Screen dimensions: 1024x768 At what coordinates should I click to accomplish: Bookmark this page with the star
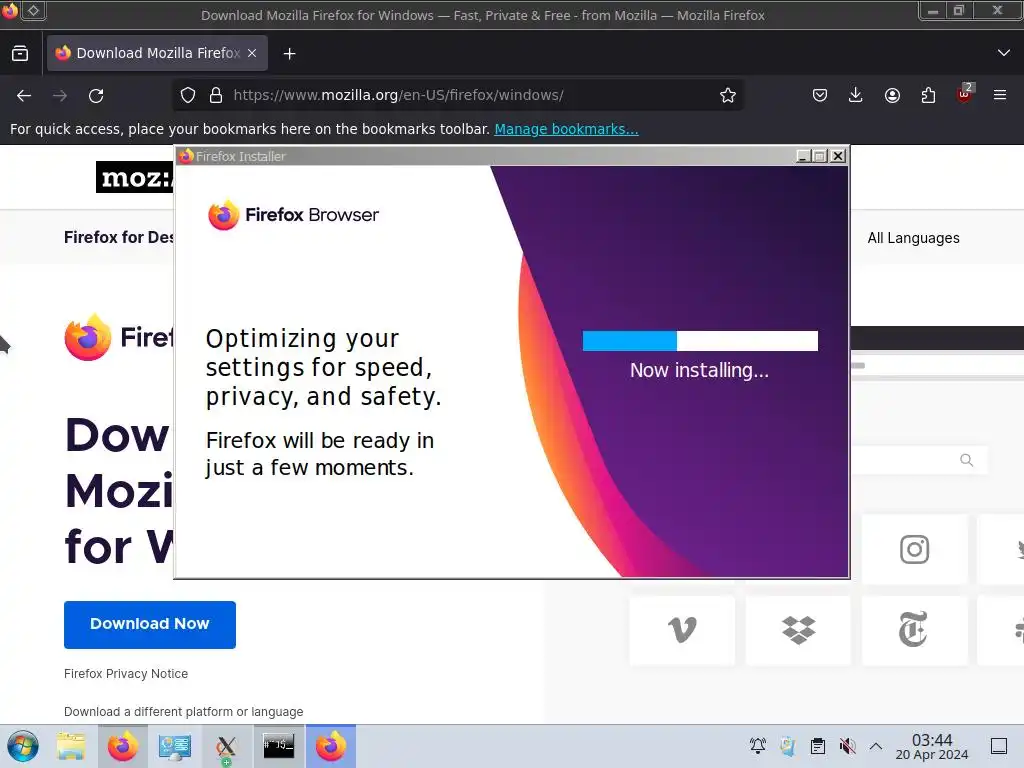(x=728, y=95)
